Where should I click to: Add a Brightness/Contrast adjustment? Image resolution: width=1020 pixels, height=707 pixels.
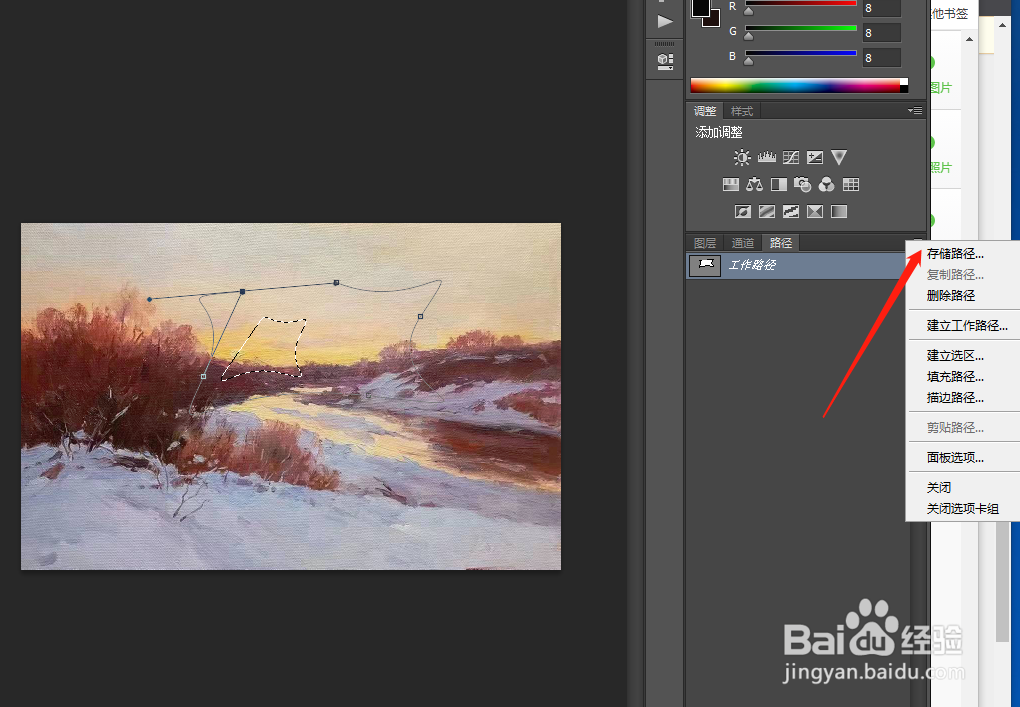click(742, 157)
